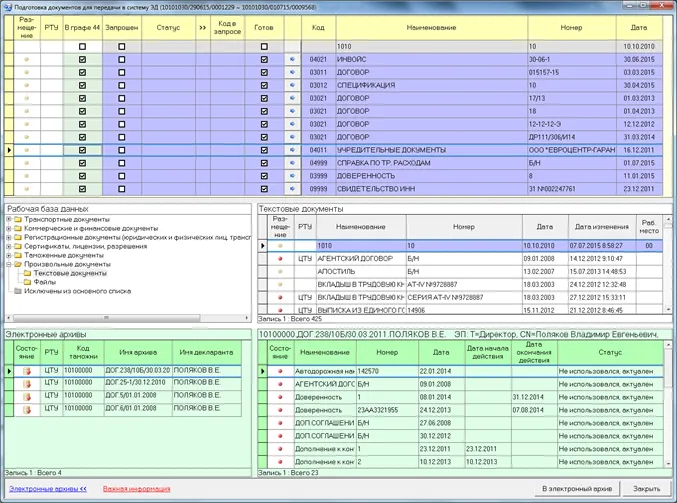Toggle Готов checkbox in top 1010 row
The height and width of the screenshot is (503, 677).
pyautogui.click(x=264, y=47)
